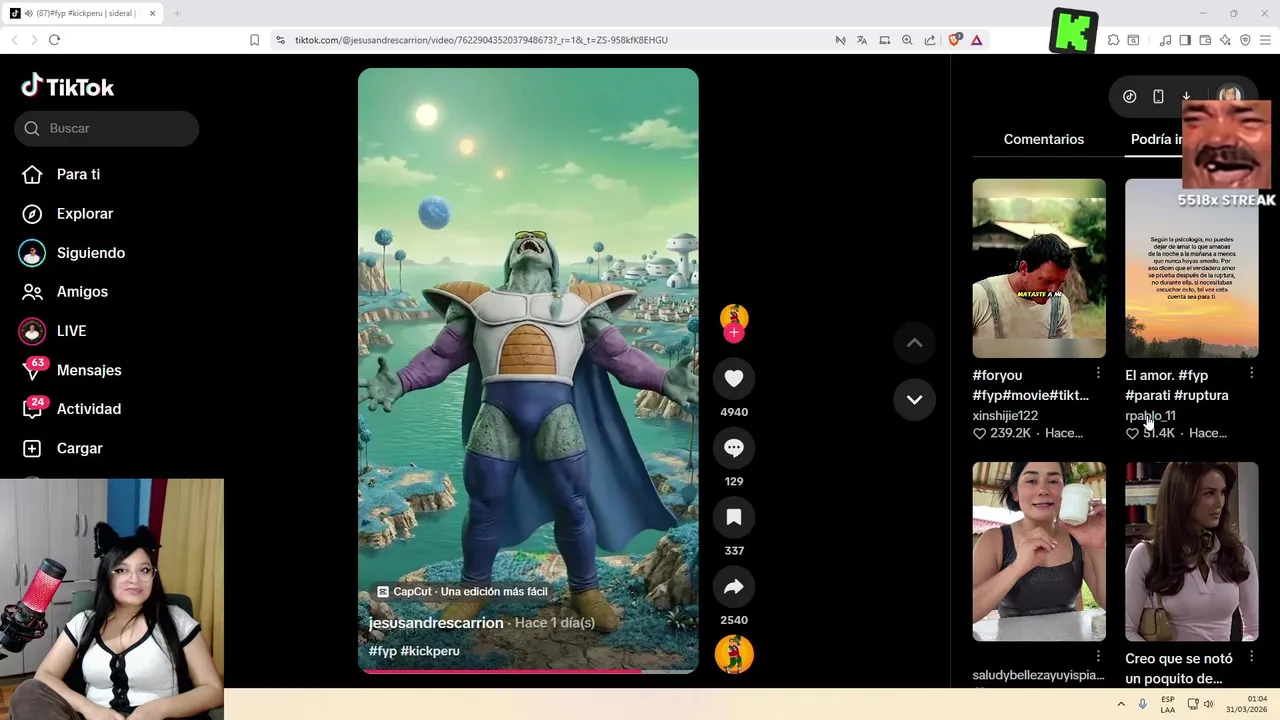Open the saludybellezayuyispia video thumbnail

[1039, 551]
